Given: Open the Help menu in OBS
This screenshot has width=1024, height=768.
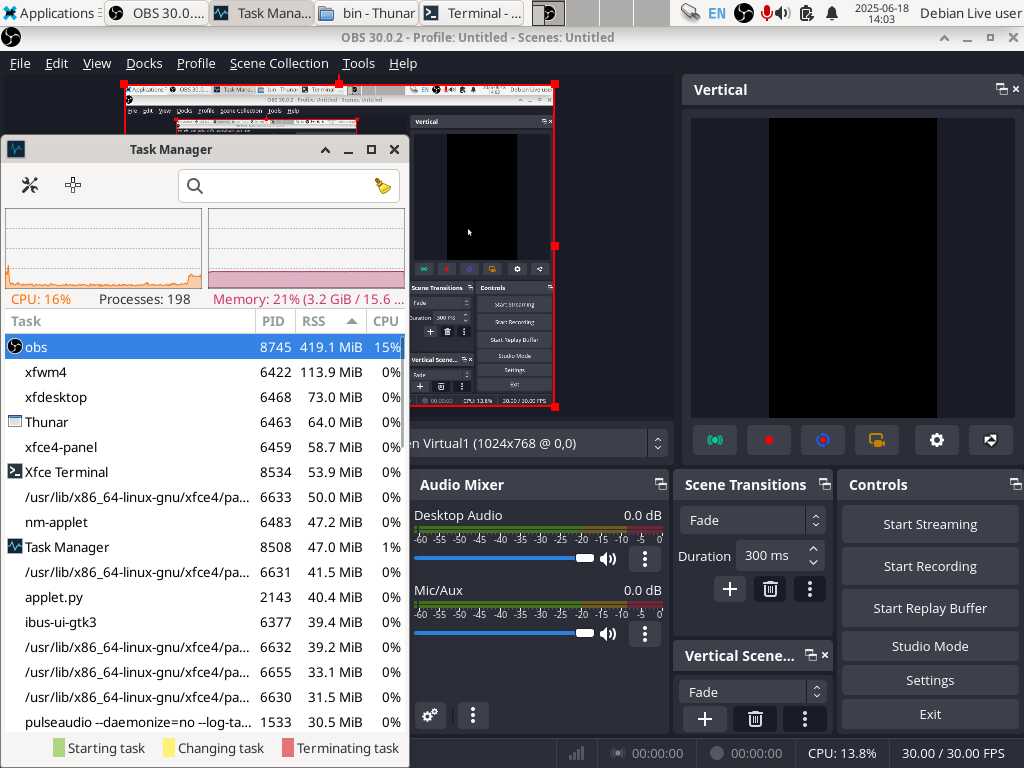Looking at the screenshot, I should pyautogui.click(x=403, y=63).
